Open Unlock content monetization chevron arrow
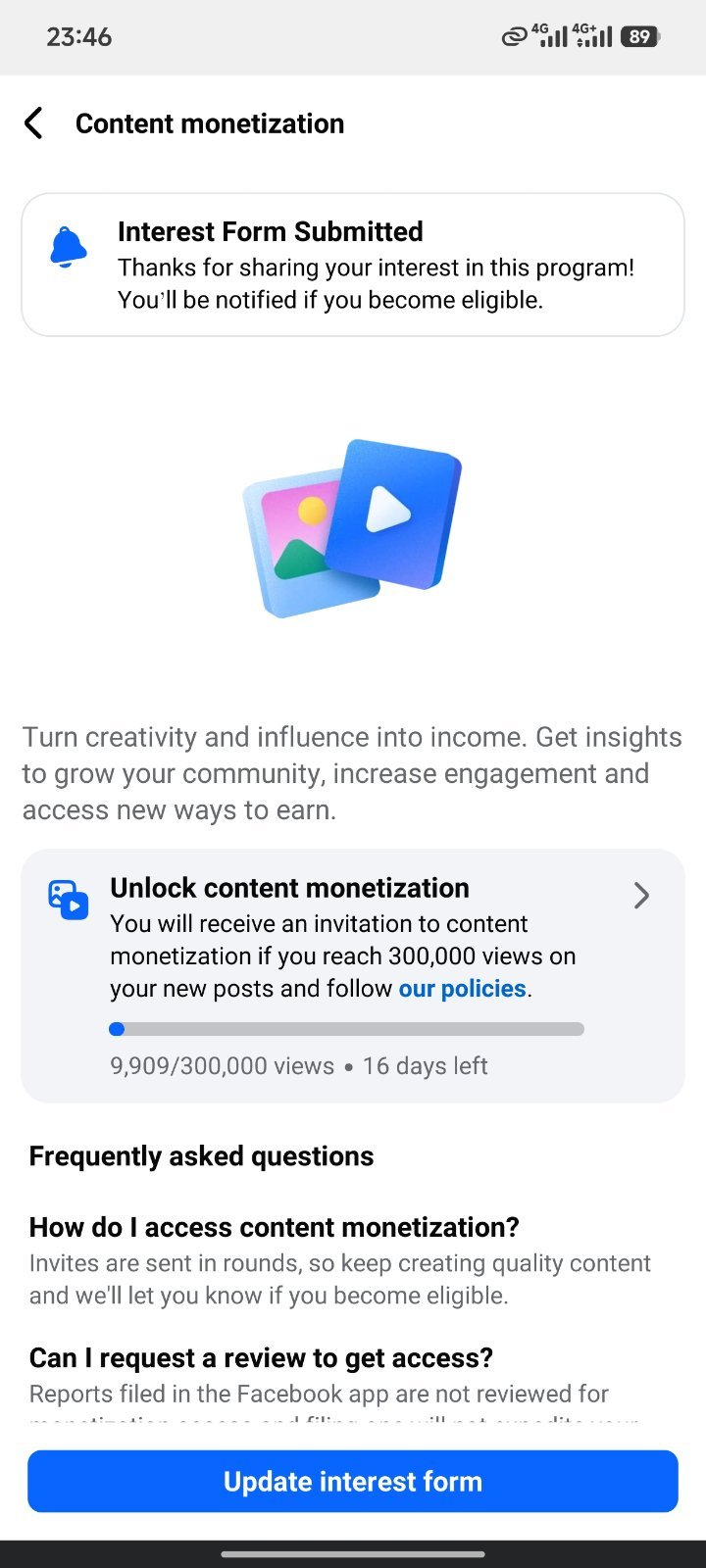706x1568 pixels. (641, 896)
